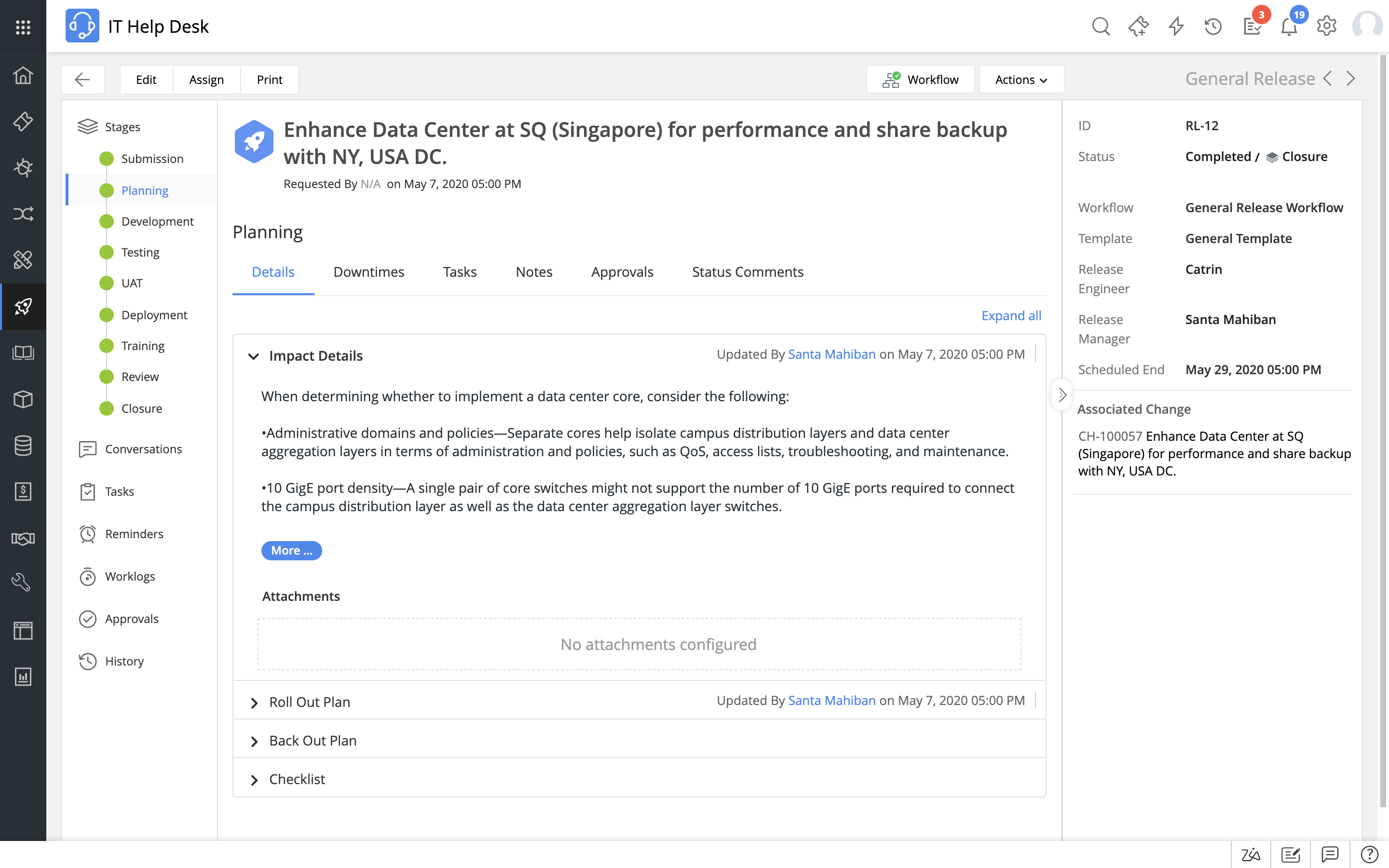Click the notification bell icon
This screenshot has width=1389, height=868.
1289,27
